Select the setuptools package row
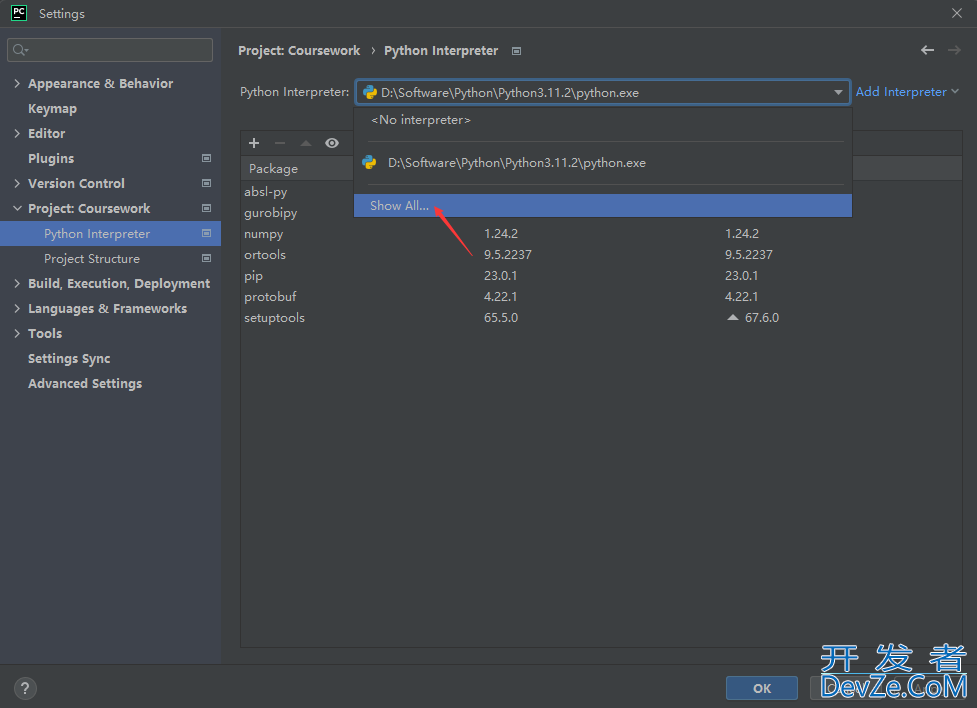 pyautogui.click(x=601, y=317)
